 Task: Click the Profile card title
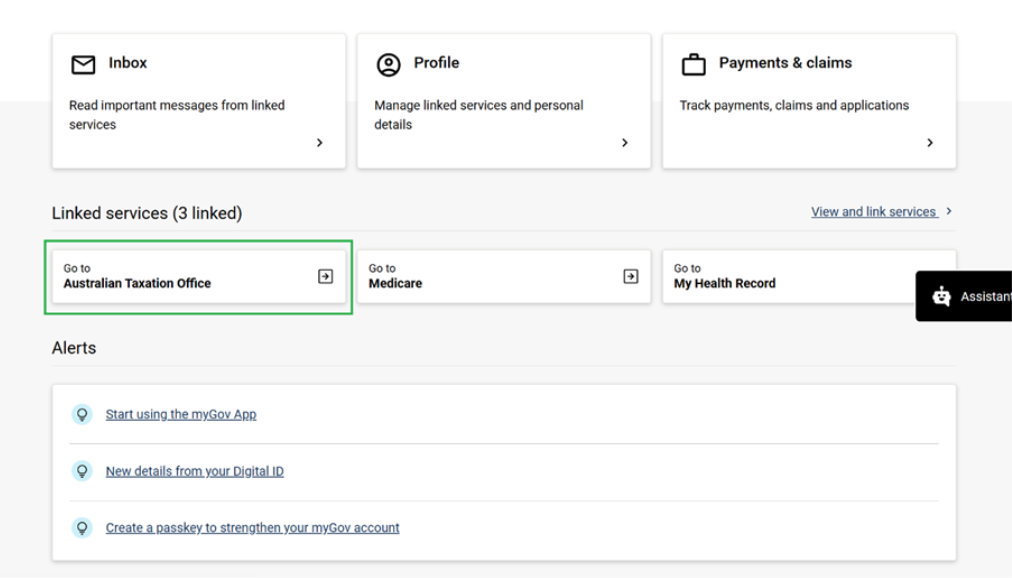point(436,63)
